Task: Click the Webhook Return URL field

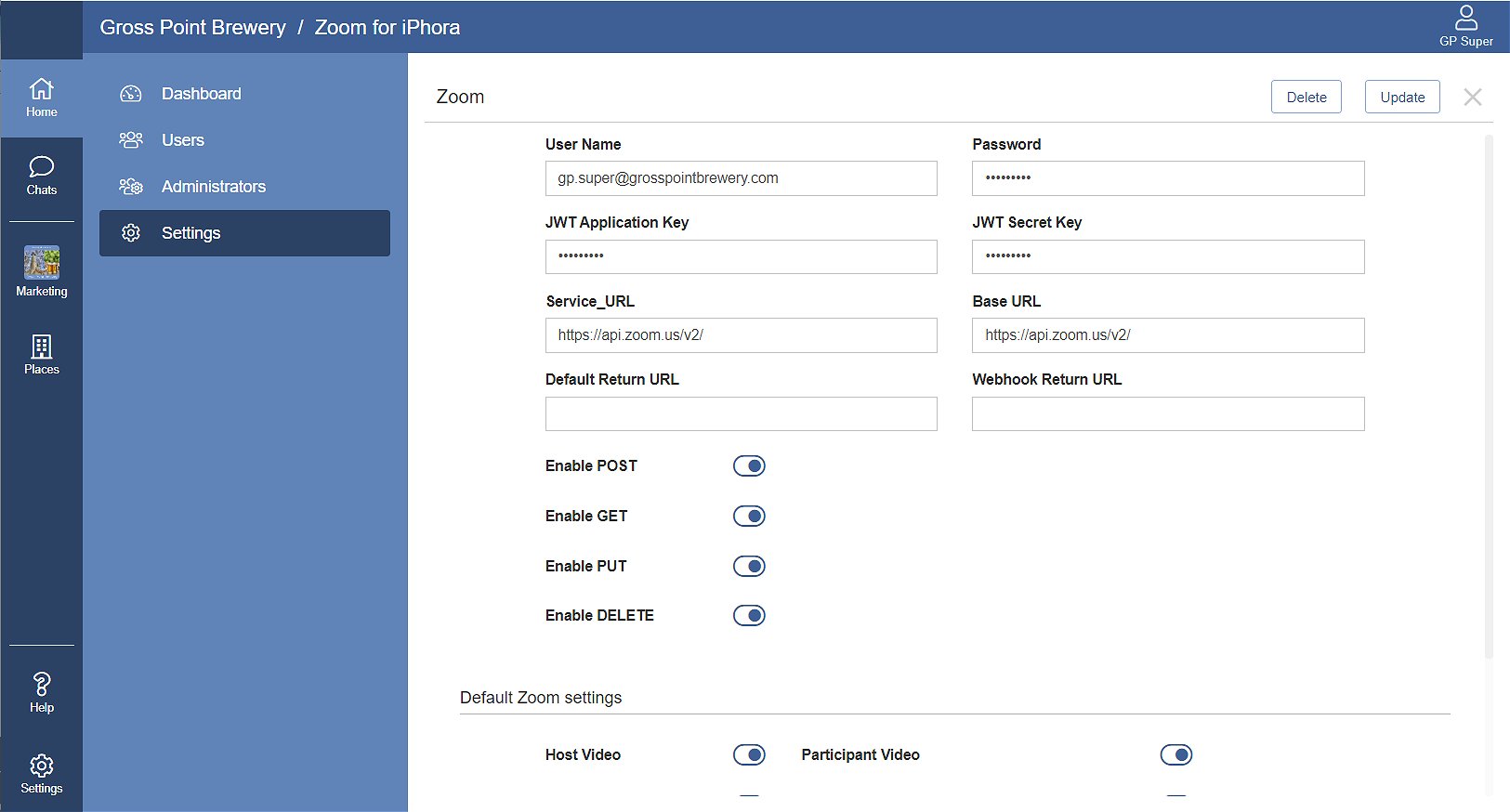Action: click(1168, 413)
